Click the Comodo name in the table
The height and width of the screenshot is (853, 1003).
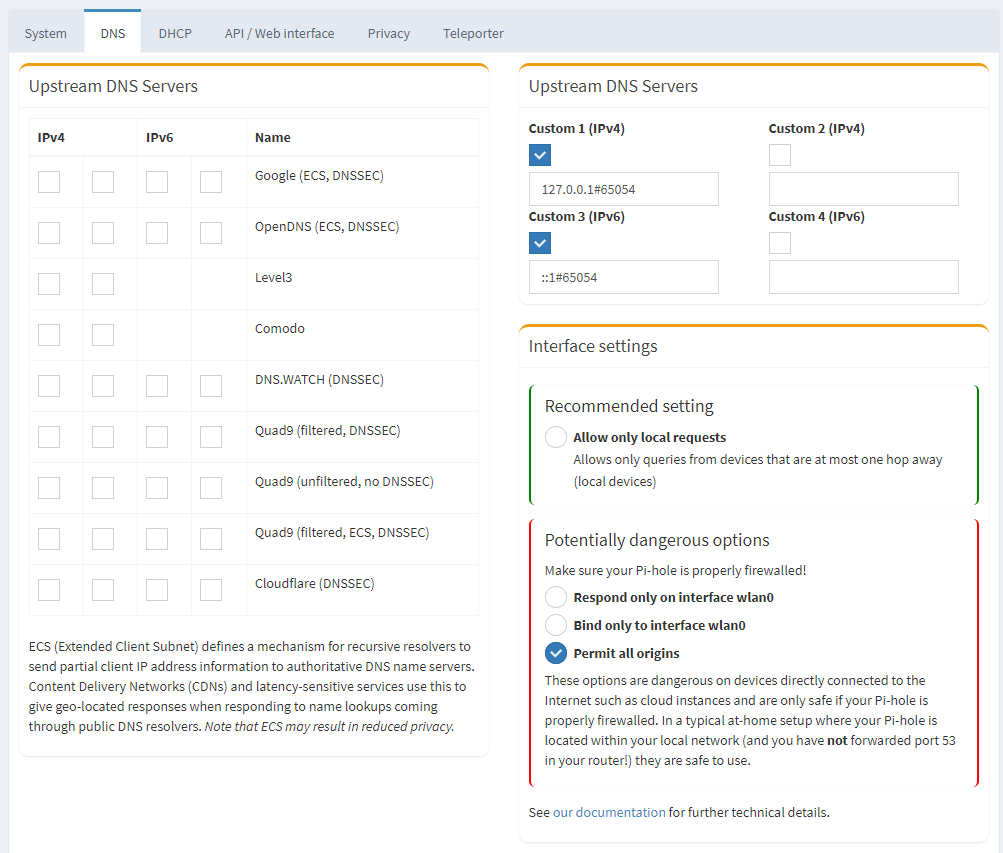point(280,328)
